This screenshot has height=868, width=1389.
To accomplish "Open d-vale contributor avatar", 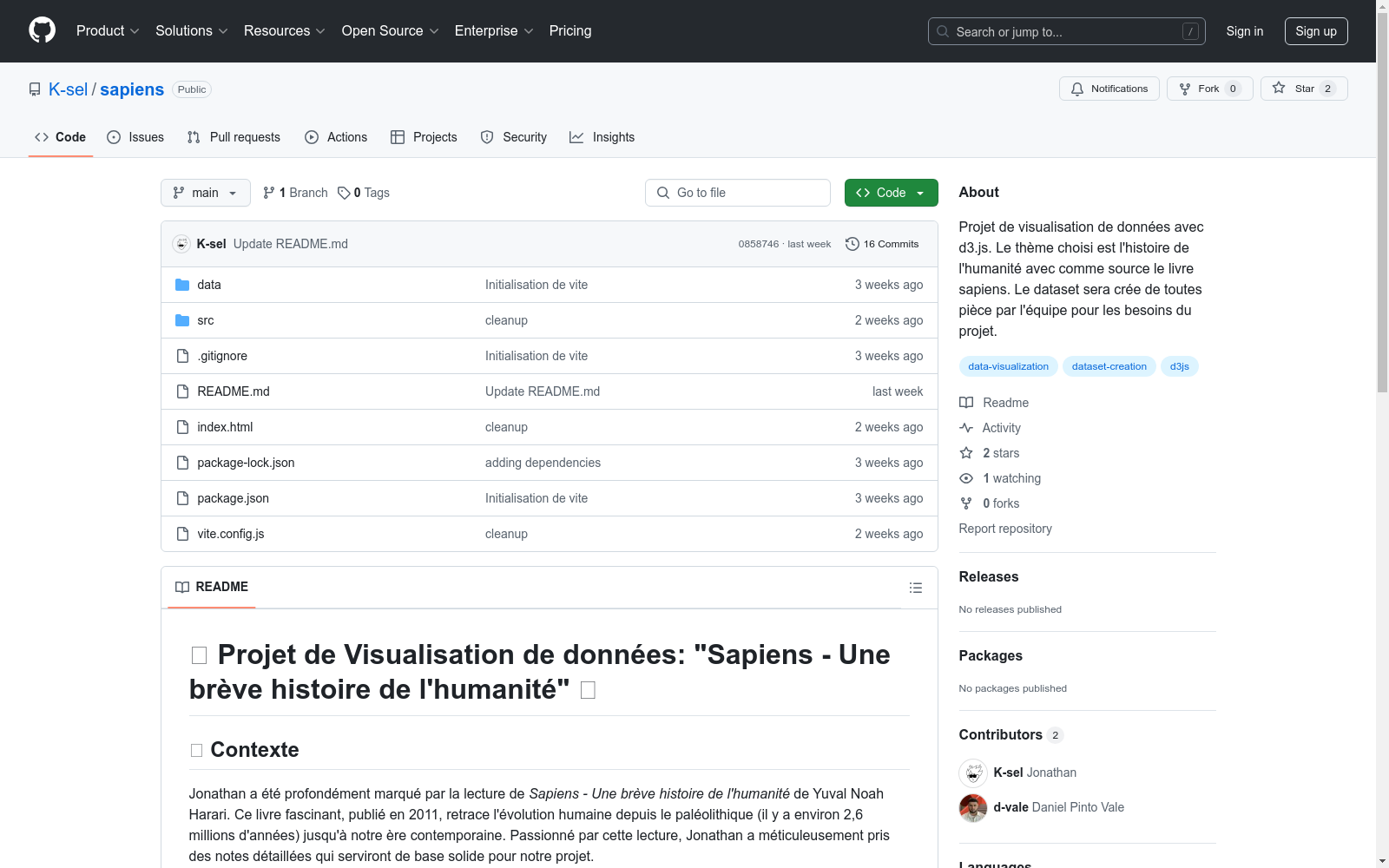I will 973,807.
